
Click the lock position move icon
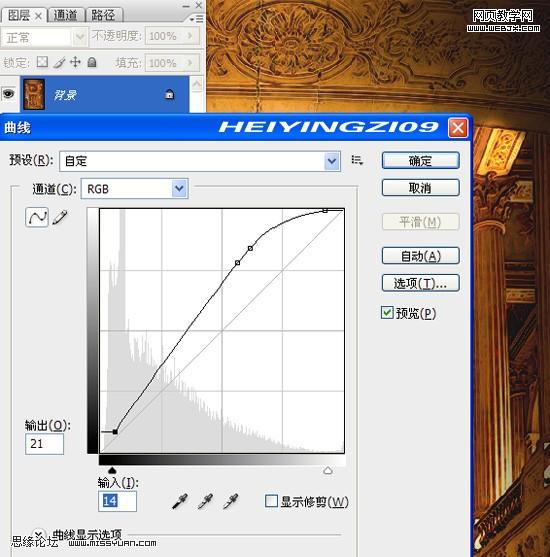click(x=75, y=62)
